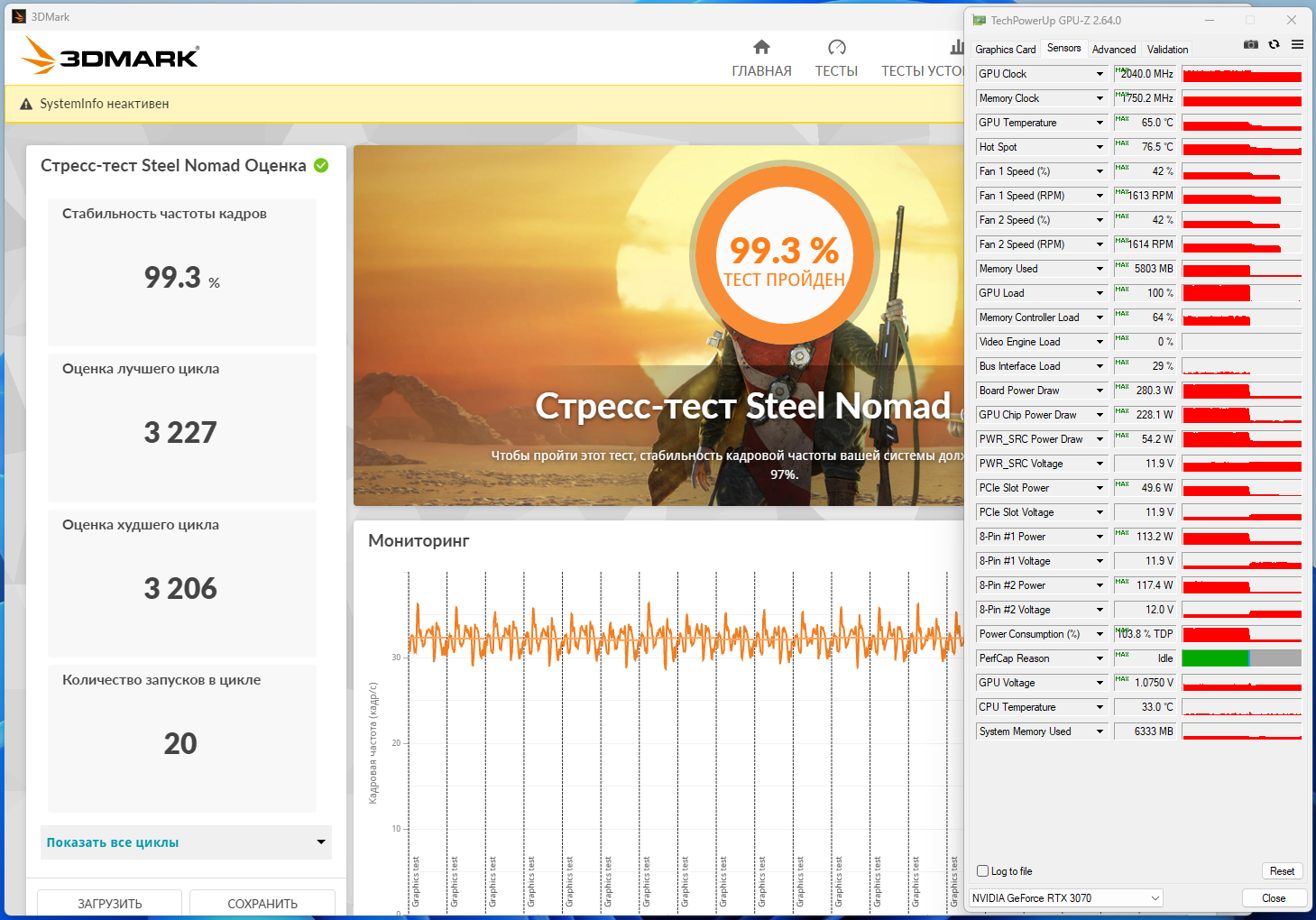The width and height of the screenshot is (1316, 920).
Task: Open the Fan 1 Speed (RPM) dropdown
Action: point(1100,196)
